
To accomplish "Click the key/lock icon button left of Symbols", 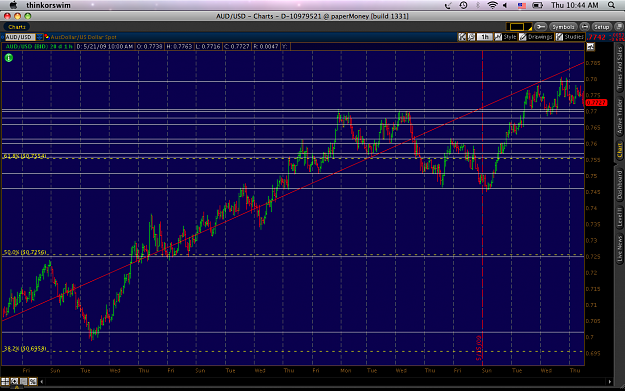I will pyautogui.click(x=540, y=27).
